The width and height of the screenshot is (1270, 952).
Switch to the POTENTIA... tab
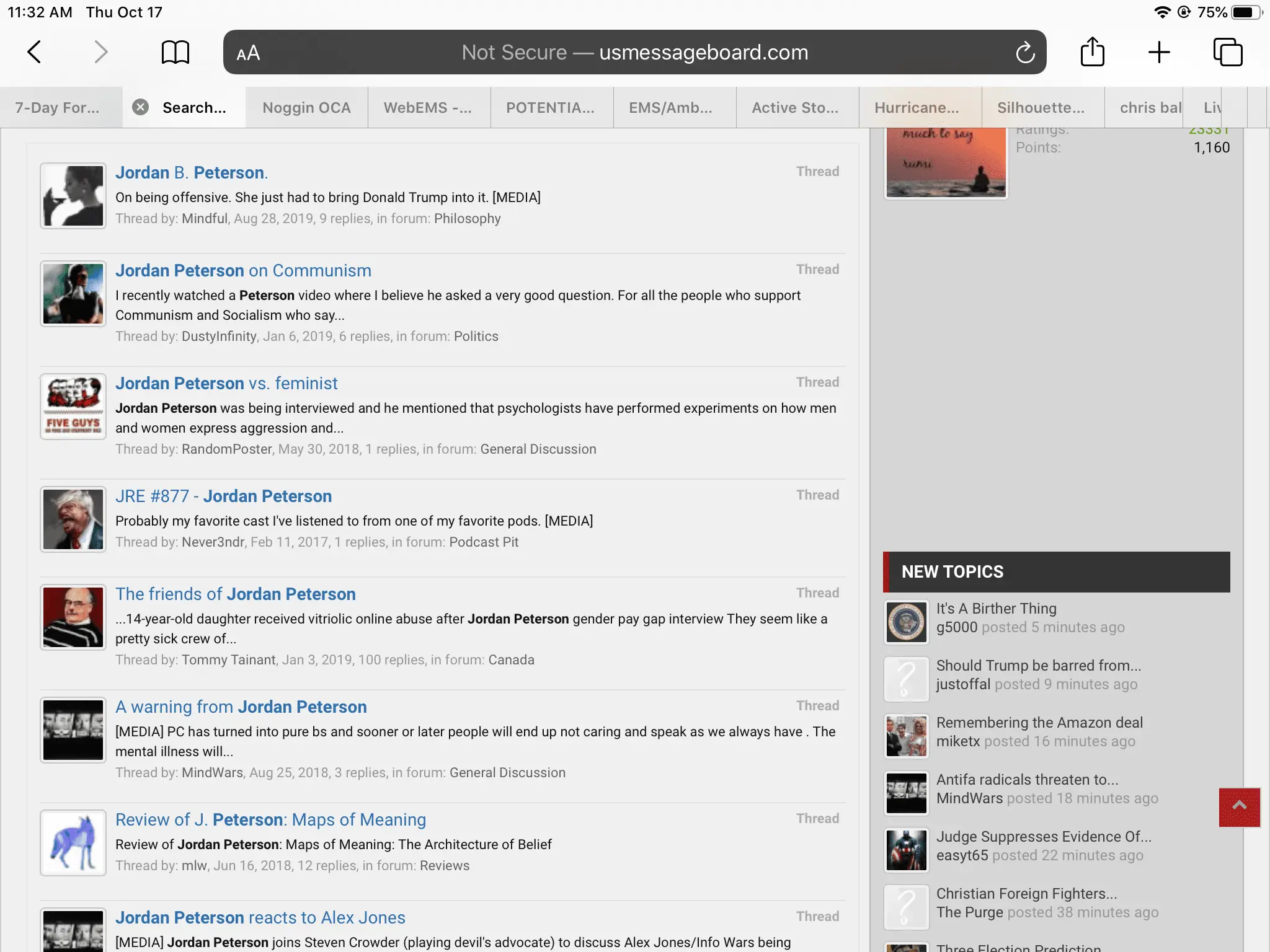(551, 108)
